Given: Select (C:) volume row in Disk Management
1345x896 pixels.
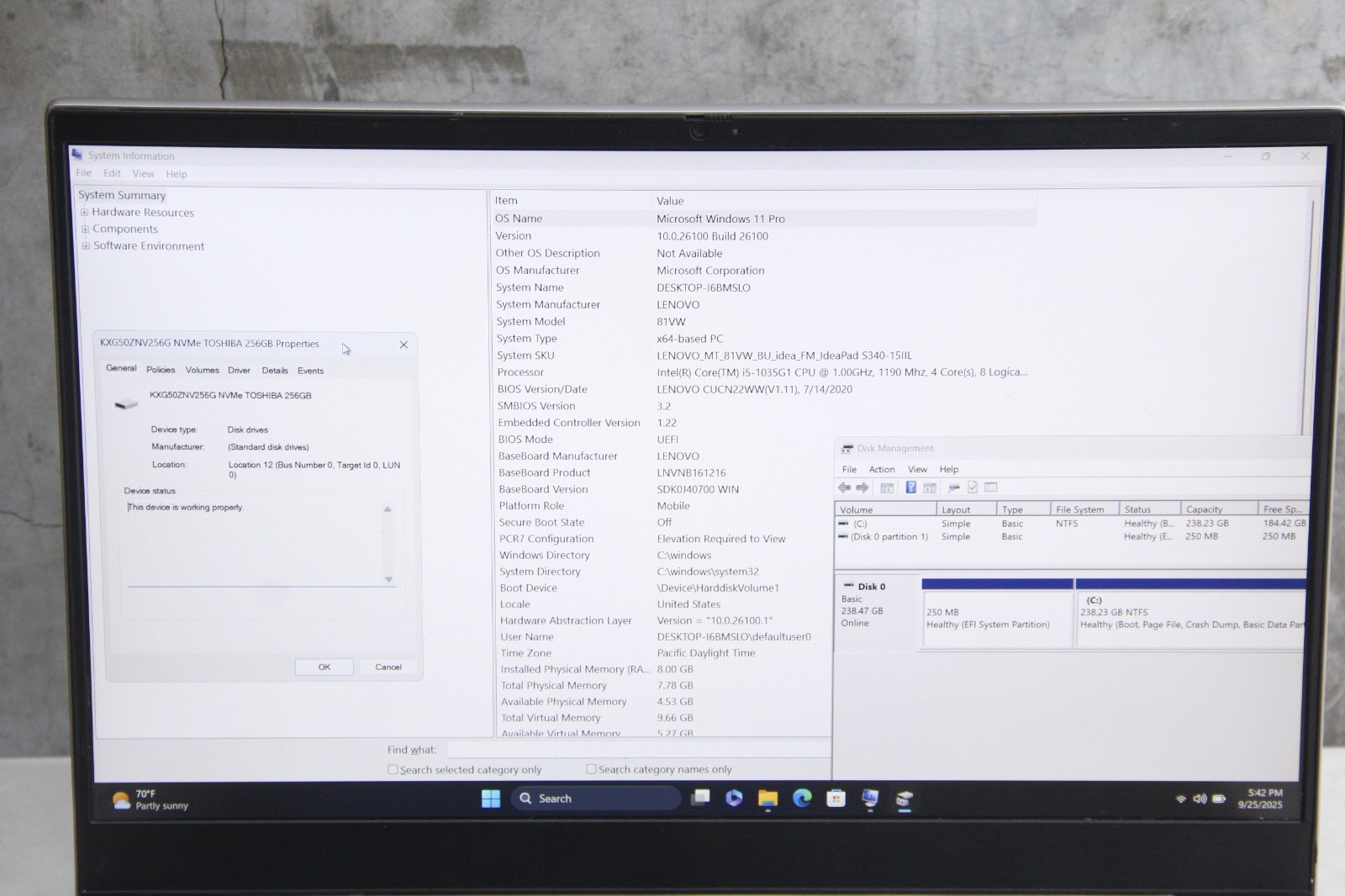Looking at the screenshot, I should 1072,523.
